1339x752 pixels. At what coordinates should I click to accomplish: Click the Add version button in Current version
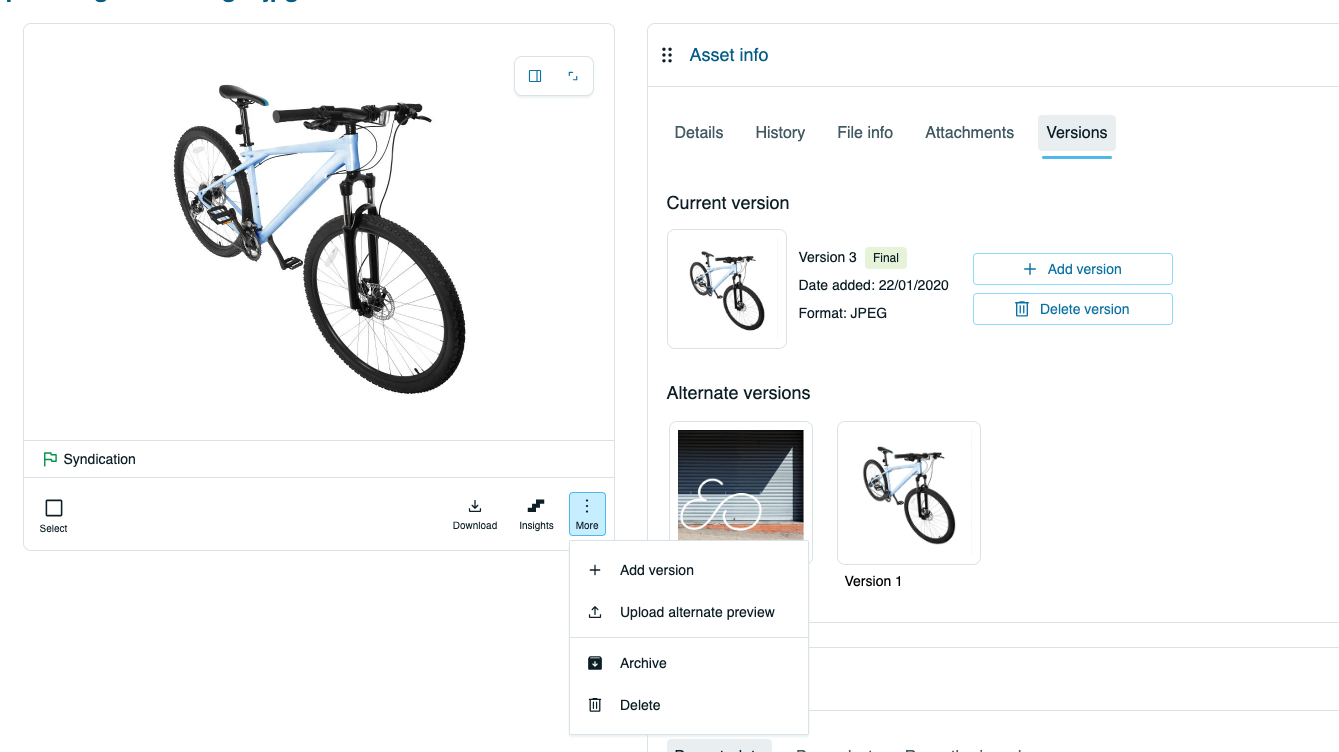(x=1072, y=269)
